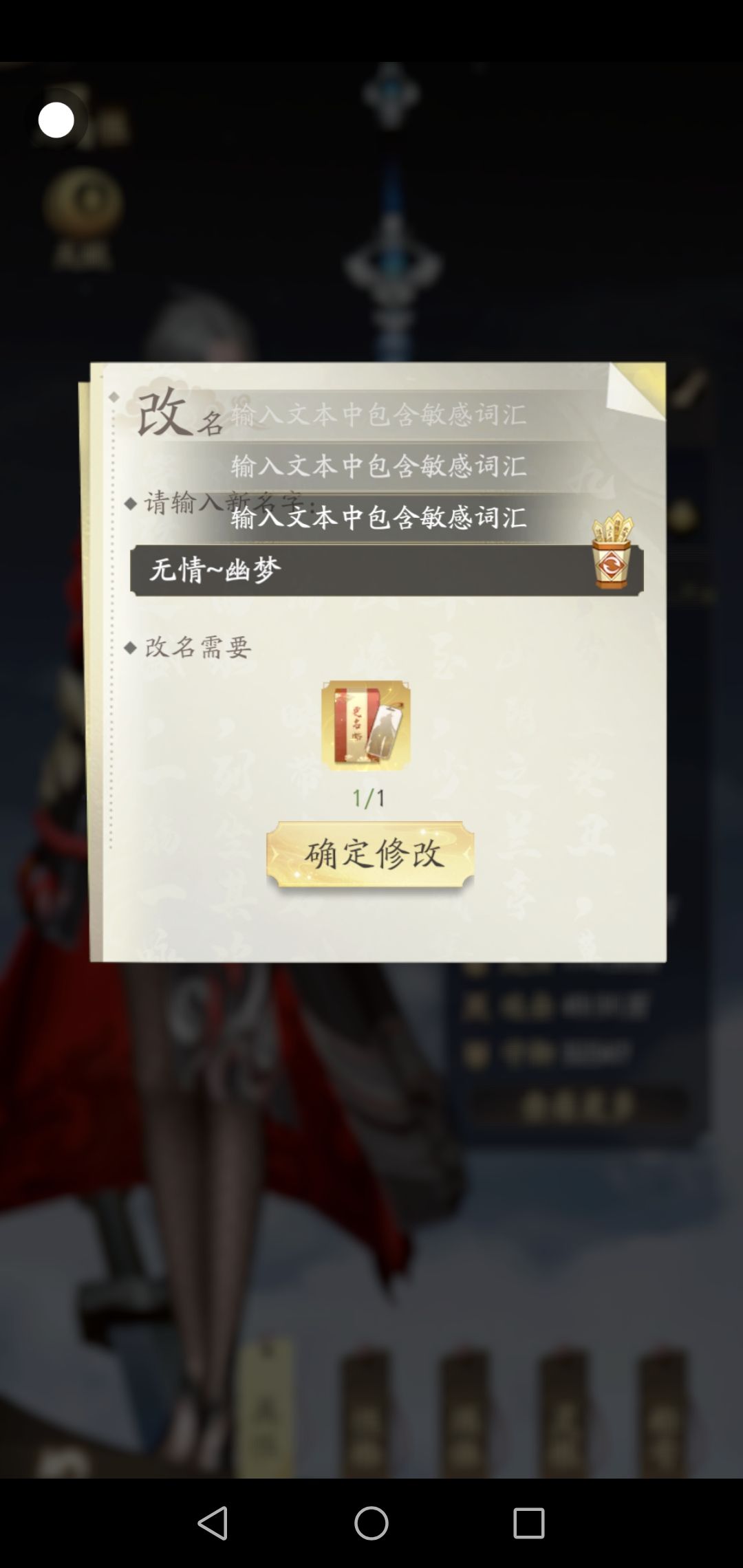Click the folded page corner of rename sheet
The height and width of the screenshot is (1568, 743).
click(636, 391)
